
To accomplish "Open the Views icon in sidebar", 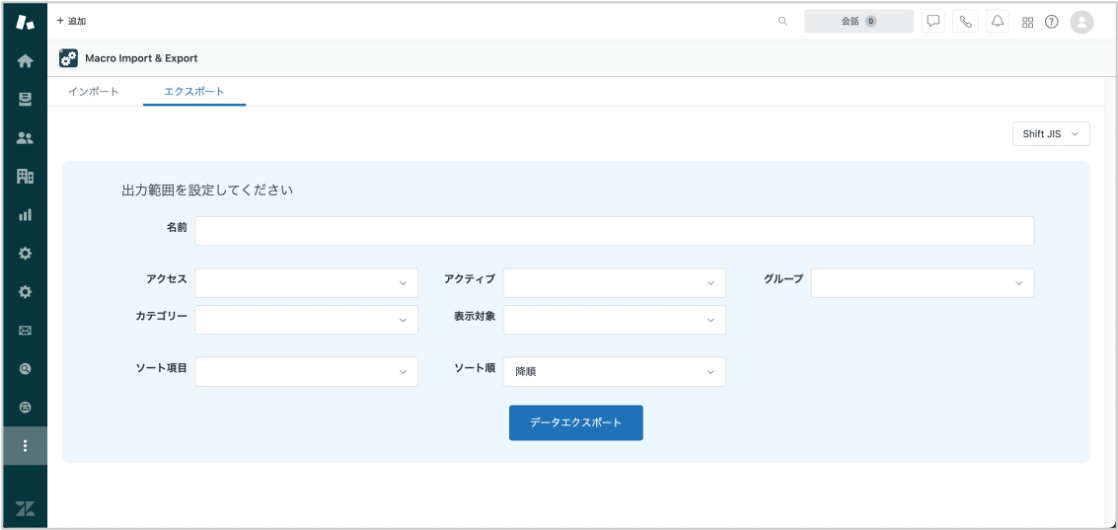I will pos(25,100).
